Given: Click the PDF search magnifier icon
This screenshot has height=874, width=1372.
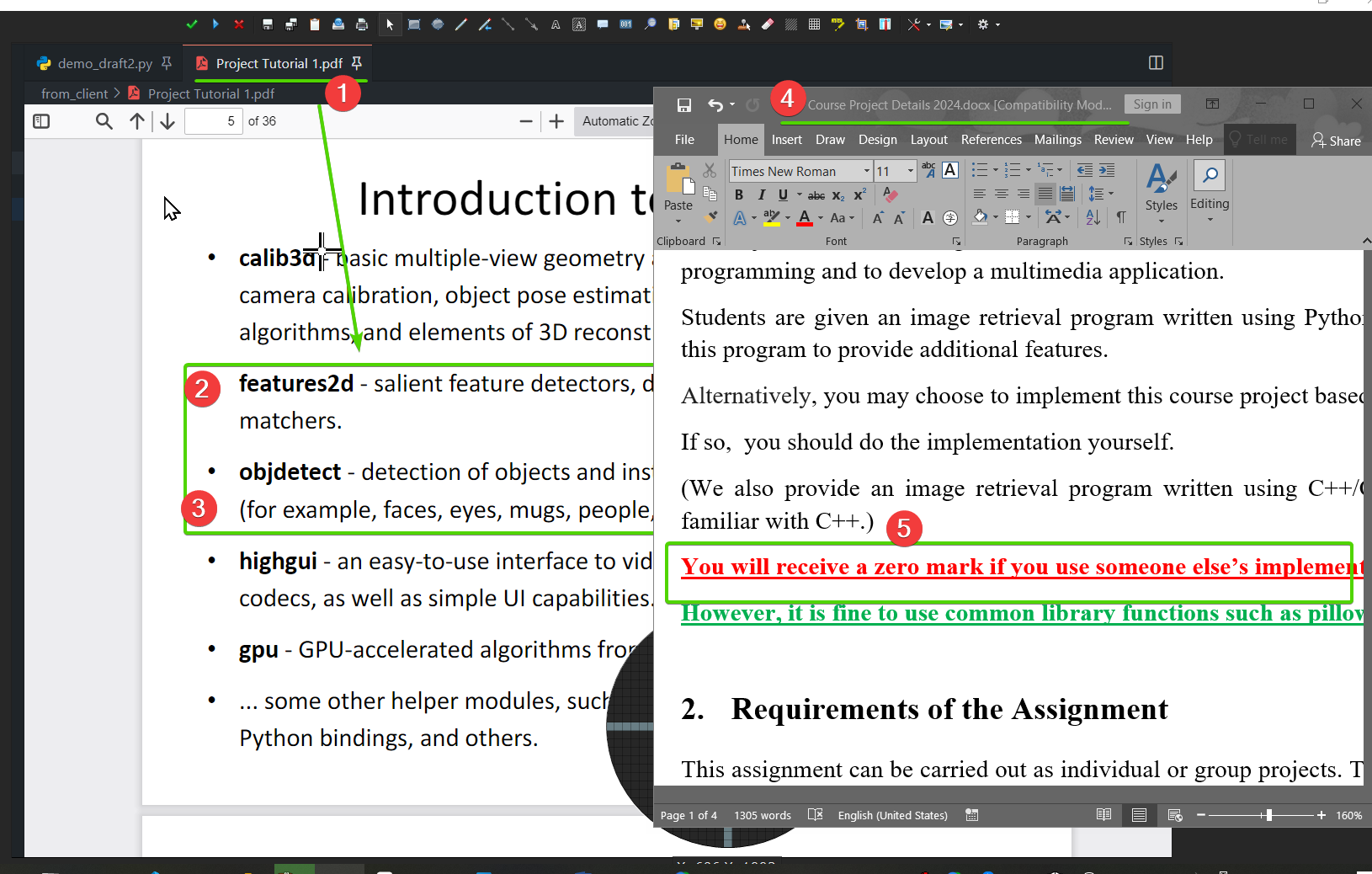Looking at the screenshot, I should tap(104, 121).
